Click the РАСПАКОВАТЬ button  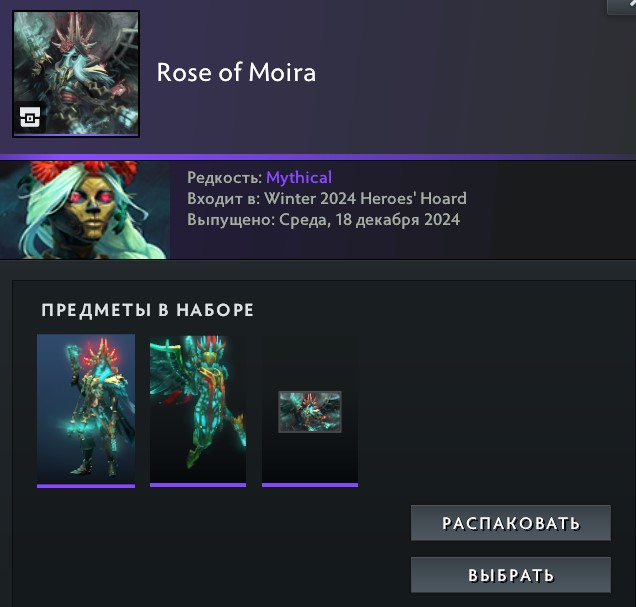(511, 523)
